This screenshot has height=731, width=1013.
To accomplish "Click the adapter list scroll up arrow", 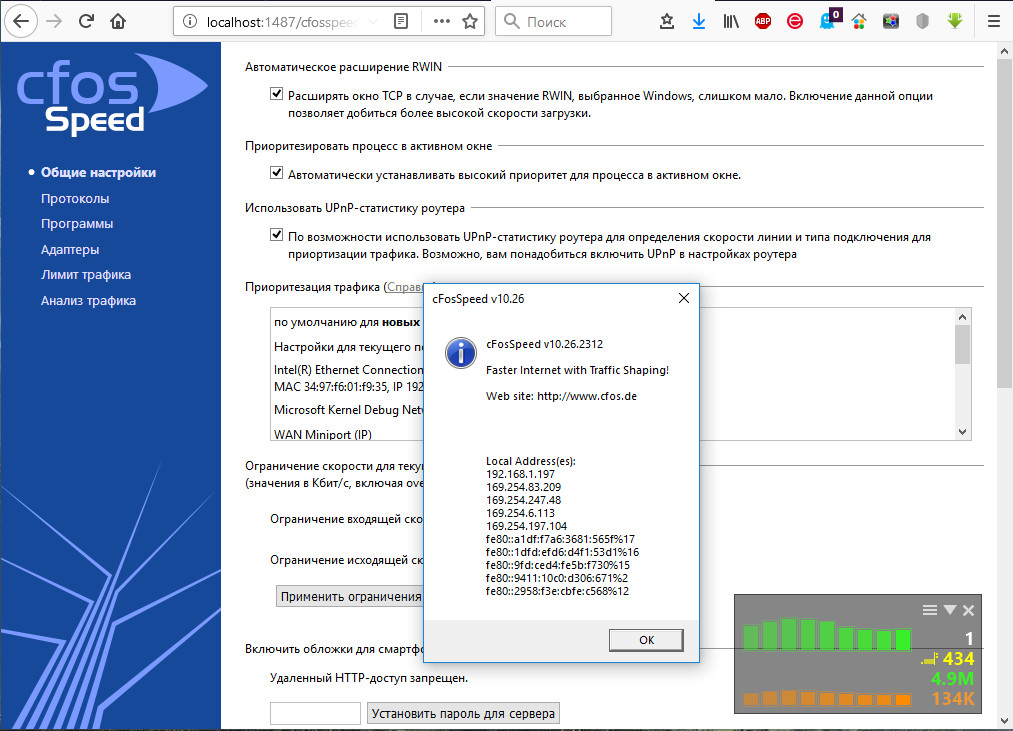I will pos(963,317).
